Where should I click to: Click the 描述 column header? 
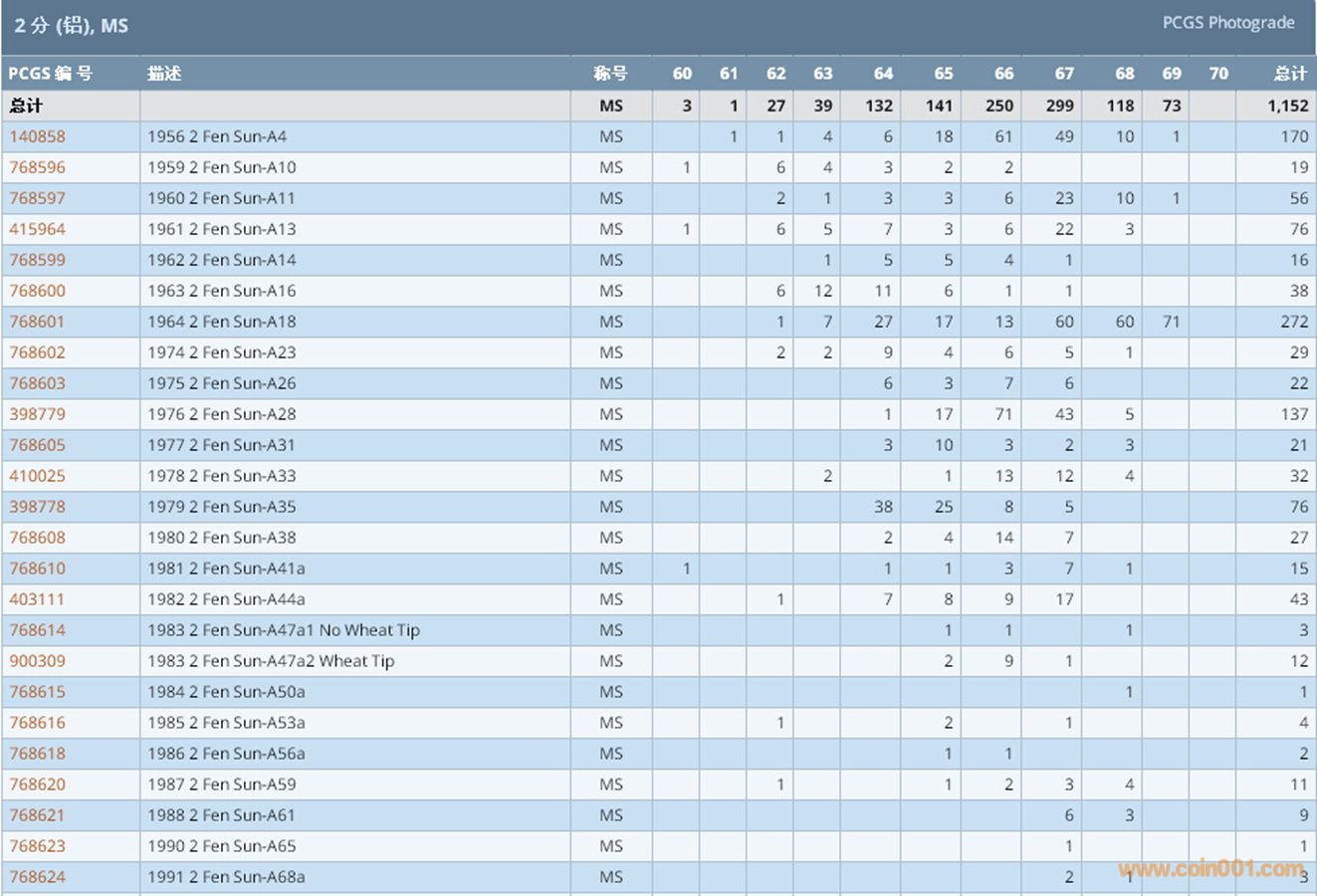coord(164,74)
